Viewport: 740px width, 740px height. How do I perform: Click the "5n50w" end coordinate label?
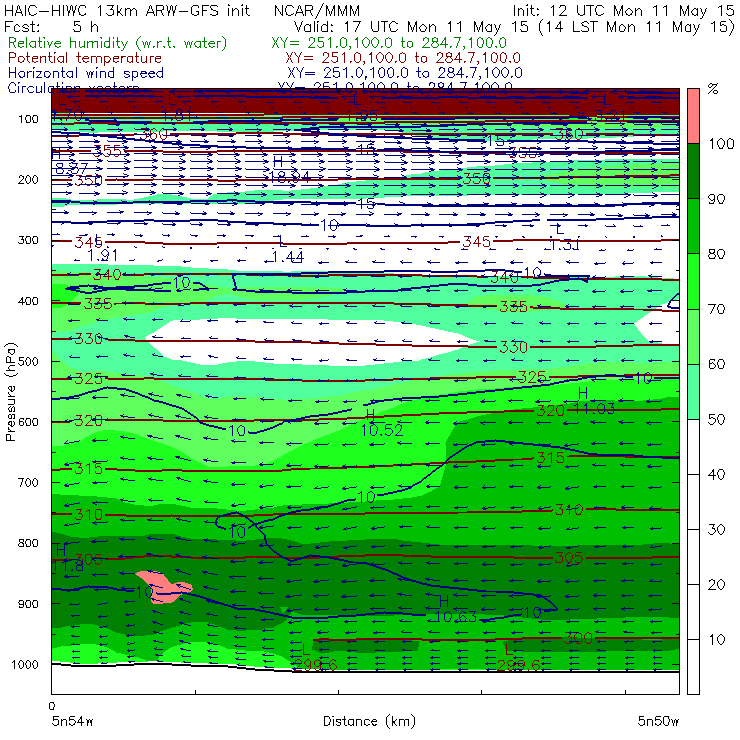[658, 721]
